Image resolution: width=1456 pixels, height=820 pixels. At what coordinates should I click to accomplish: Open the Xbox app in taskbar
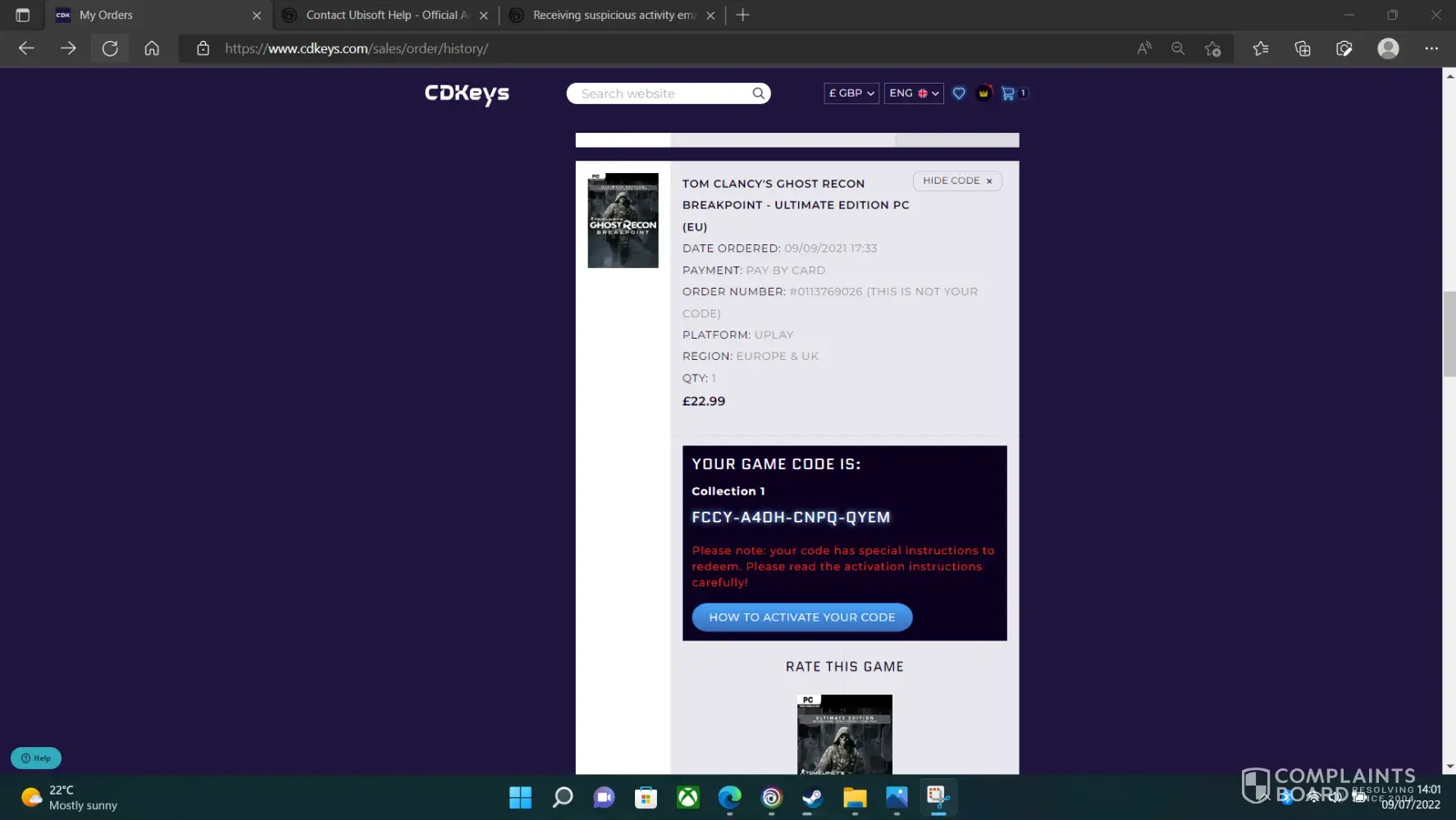pyautogui.click(x=687, y=797)
